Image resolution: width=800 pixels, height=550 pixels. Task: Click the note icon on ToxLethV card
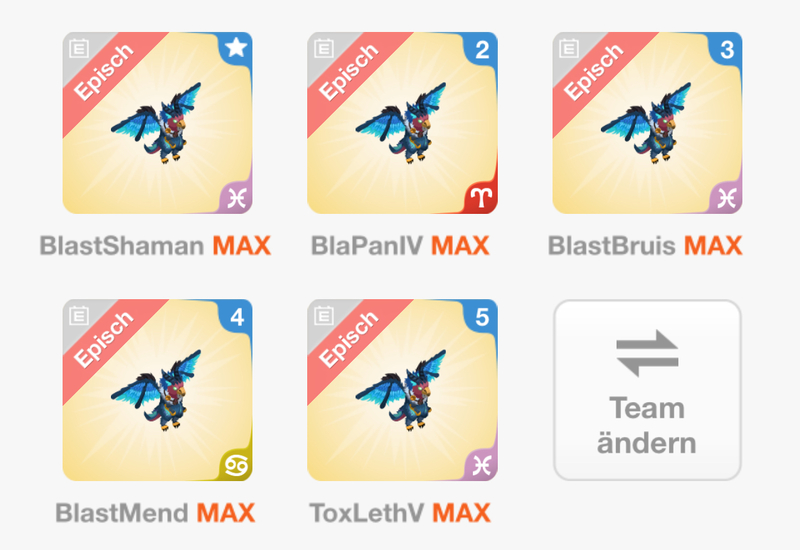pos(323,315)
